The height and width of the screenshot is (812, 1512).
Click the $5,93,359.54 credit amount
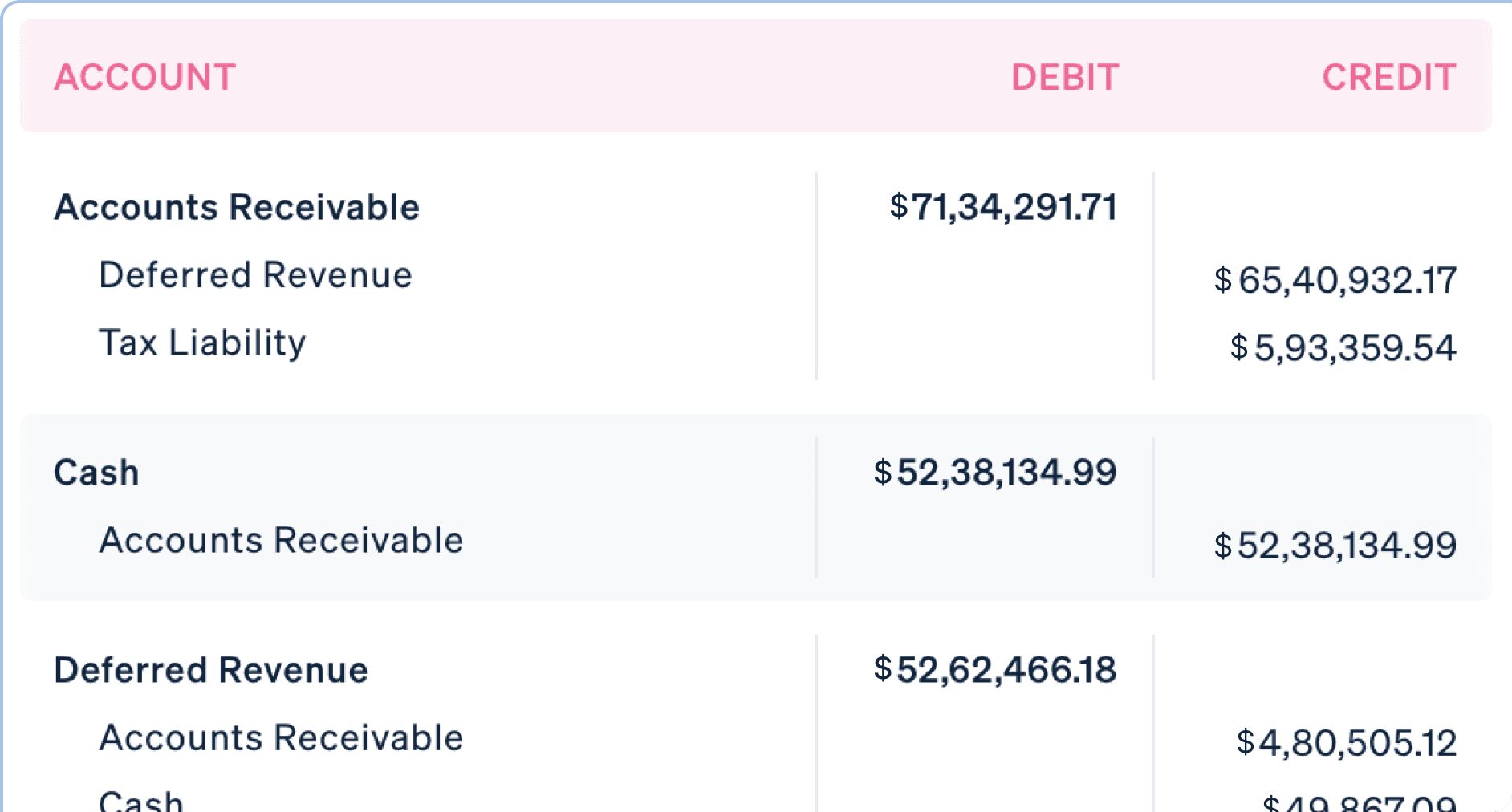click(x=1343, y=347)
